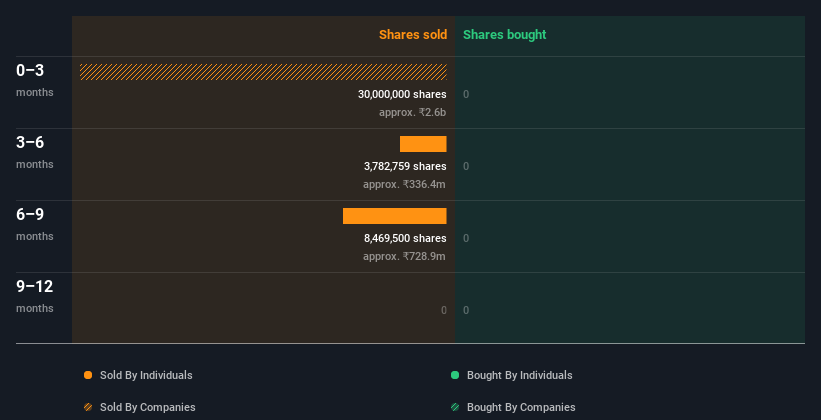Click the 6–9 months shares bought zero

pyautogui.click(x=466, y=238)
